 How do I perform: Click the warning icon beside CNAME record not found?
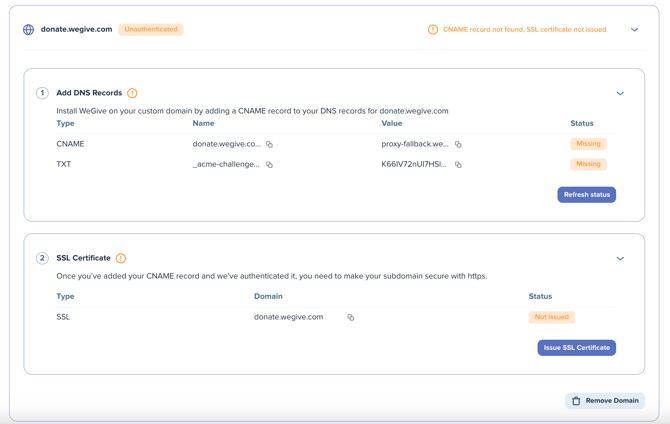[x=433, y=30]
